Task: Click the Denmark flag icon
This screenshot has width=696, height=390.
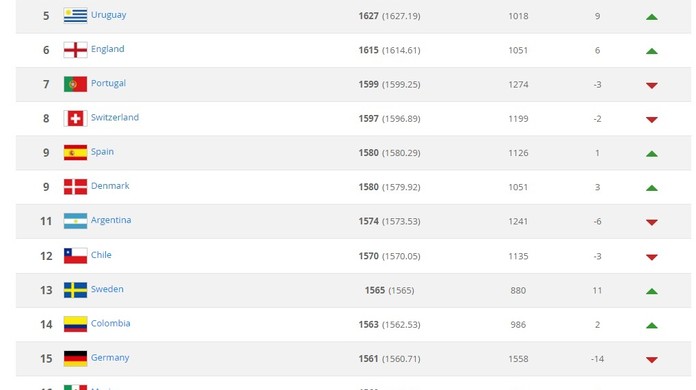Action: coord(75,187)
